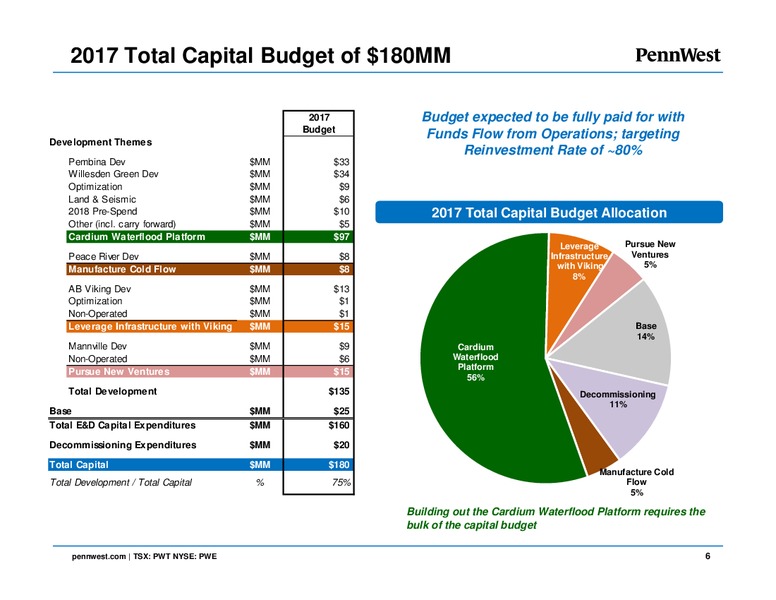Click 'Total Development / Total Capital' italic label

120,482
